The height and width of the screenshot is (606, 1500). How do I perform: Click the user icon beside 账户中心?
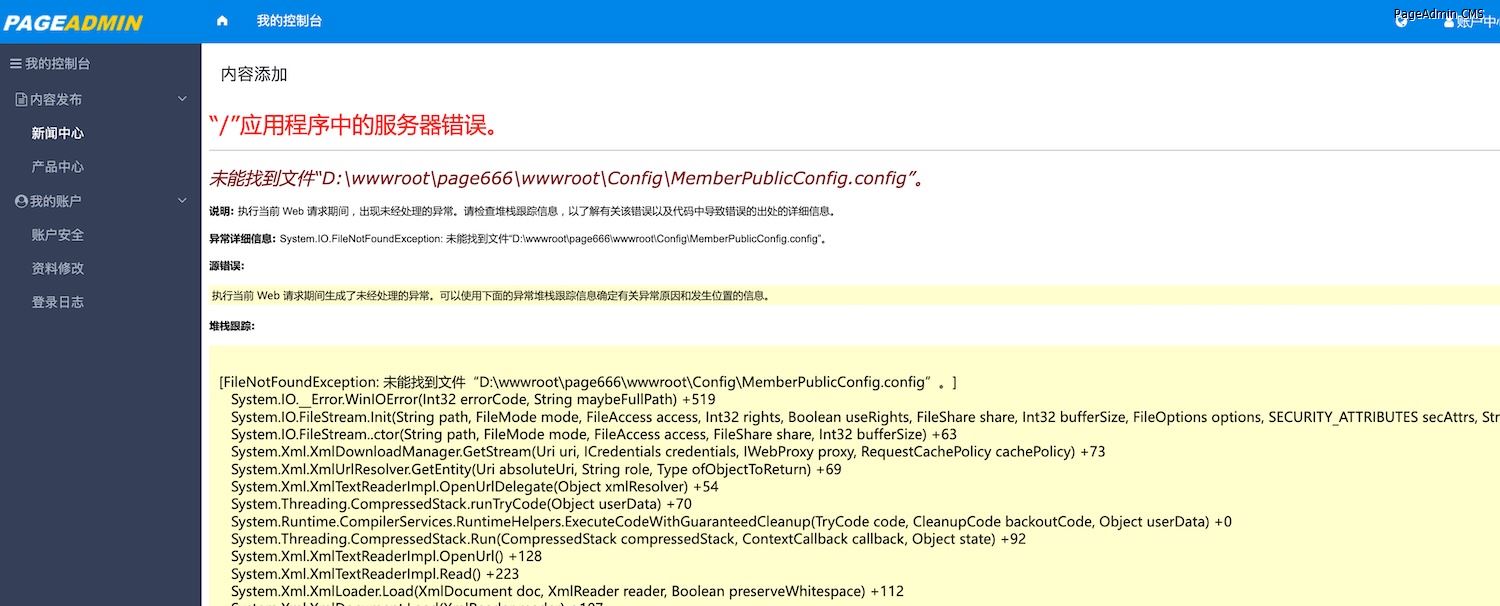1449,22
